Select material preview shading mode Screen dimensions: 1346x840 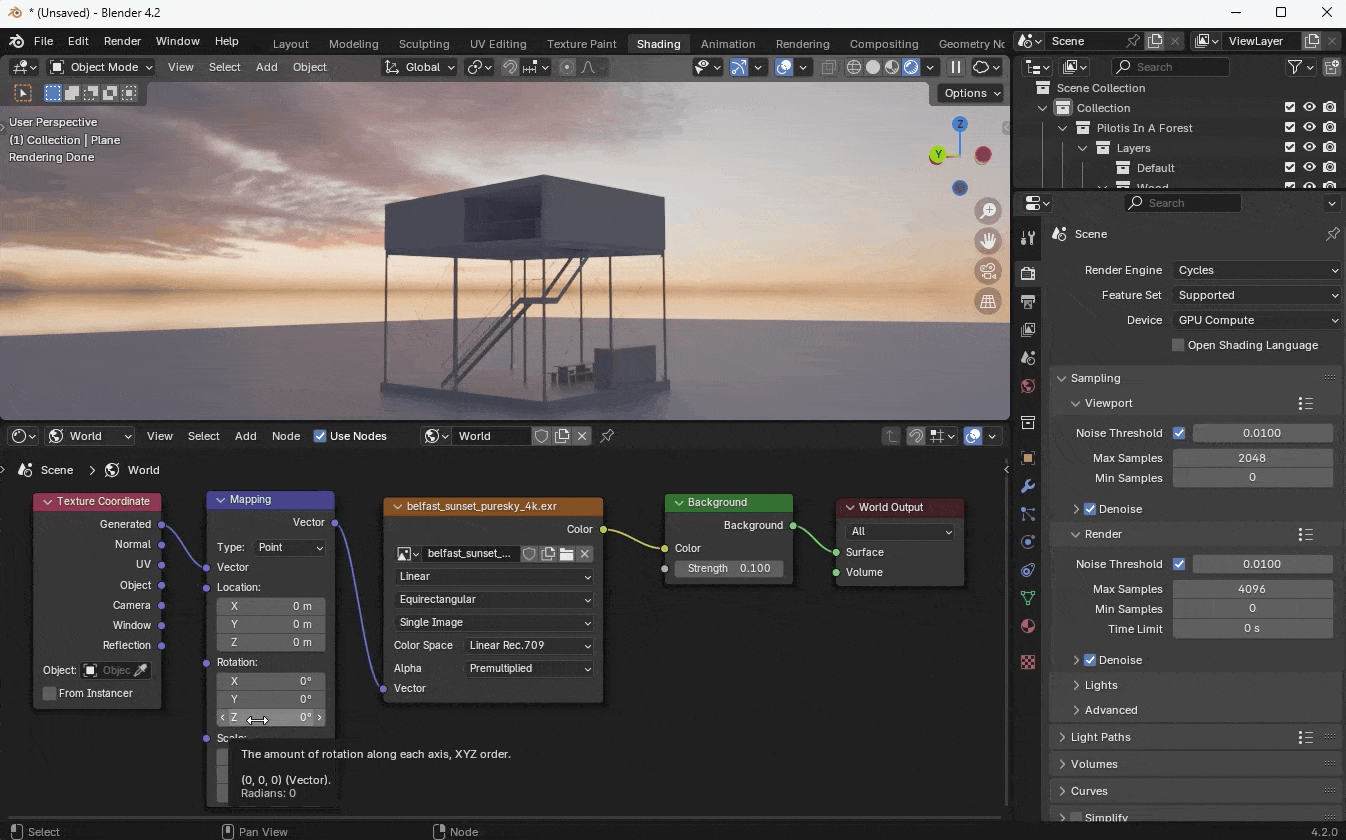892,67
